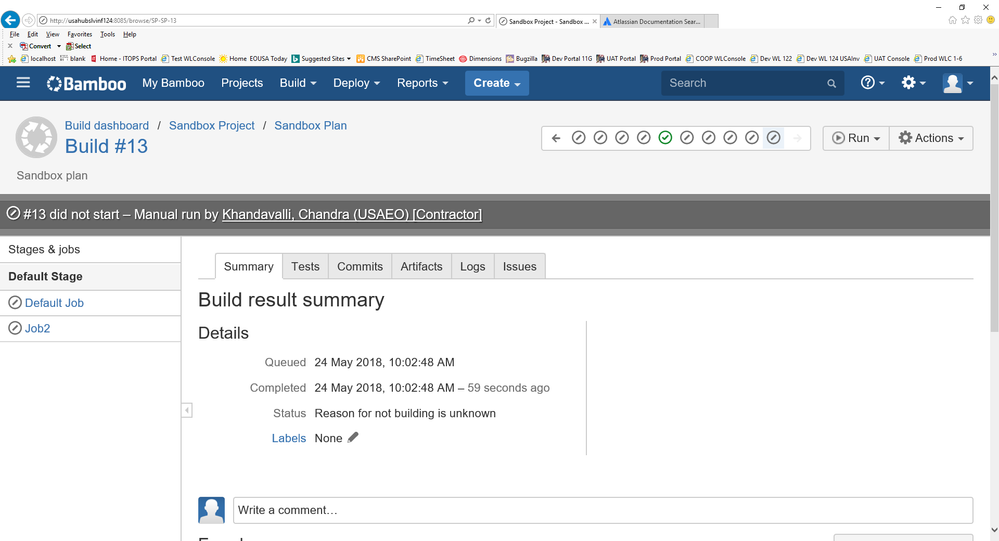Image resolution: width=999 pixels, height=541 pixels.
Task: Collapse the sidebar with the handle arrow
Action: tap(187, 410)
